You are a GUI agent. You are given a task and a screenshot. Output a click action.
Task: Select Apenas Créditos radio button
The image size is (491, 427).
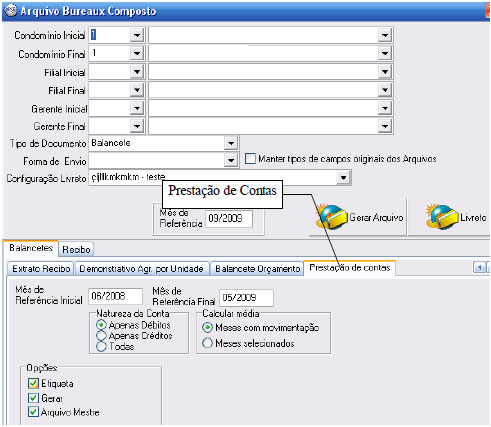(x=101, y=335)
